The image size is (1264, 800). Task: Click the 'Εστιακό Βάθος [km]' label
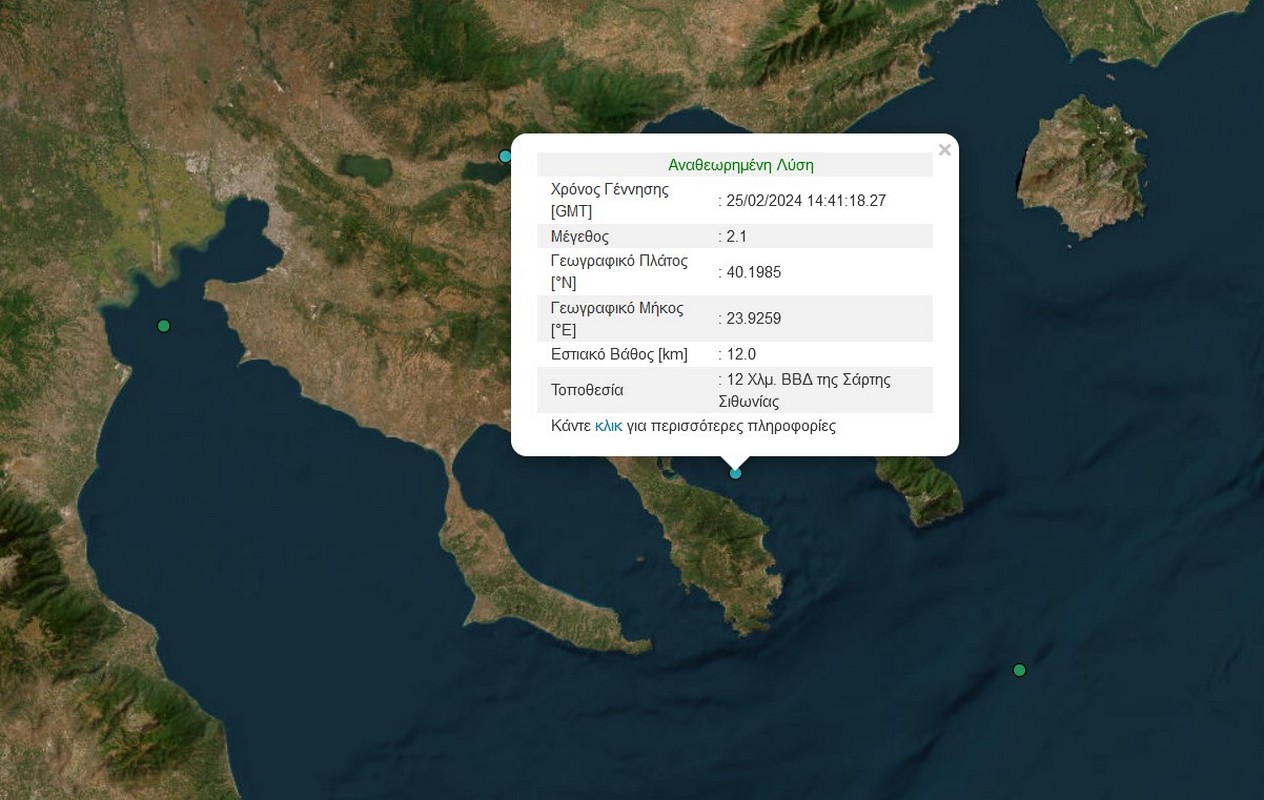click(x=619, y=355)
